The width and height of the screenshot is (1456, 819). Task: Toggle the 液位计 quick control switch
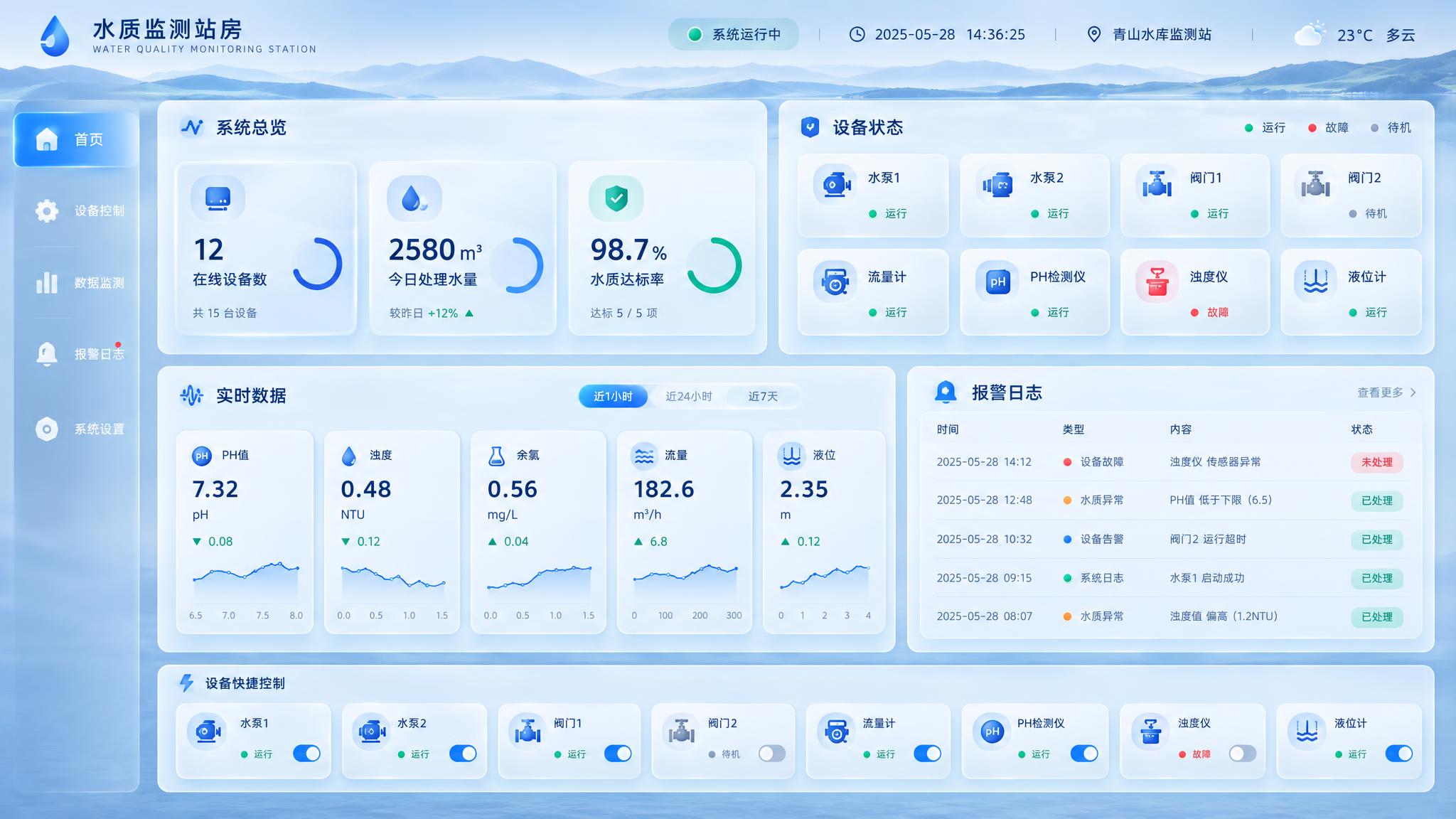1399,754
